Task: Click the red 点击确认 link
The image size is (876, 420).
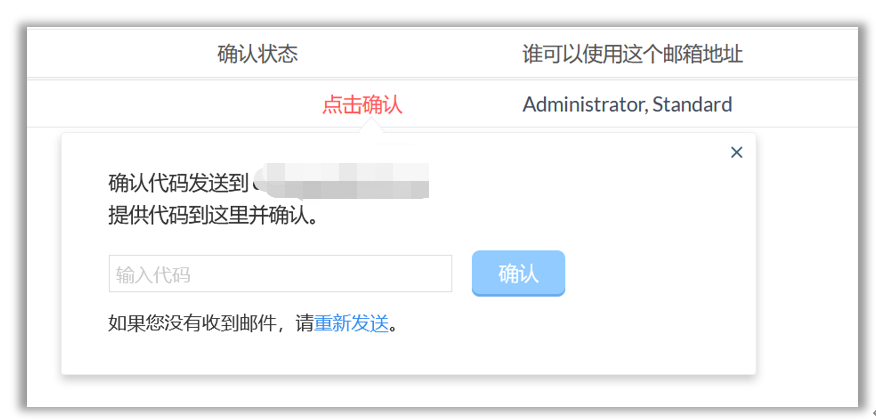Action: point(362,105)
